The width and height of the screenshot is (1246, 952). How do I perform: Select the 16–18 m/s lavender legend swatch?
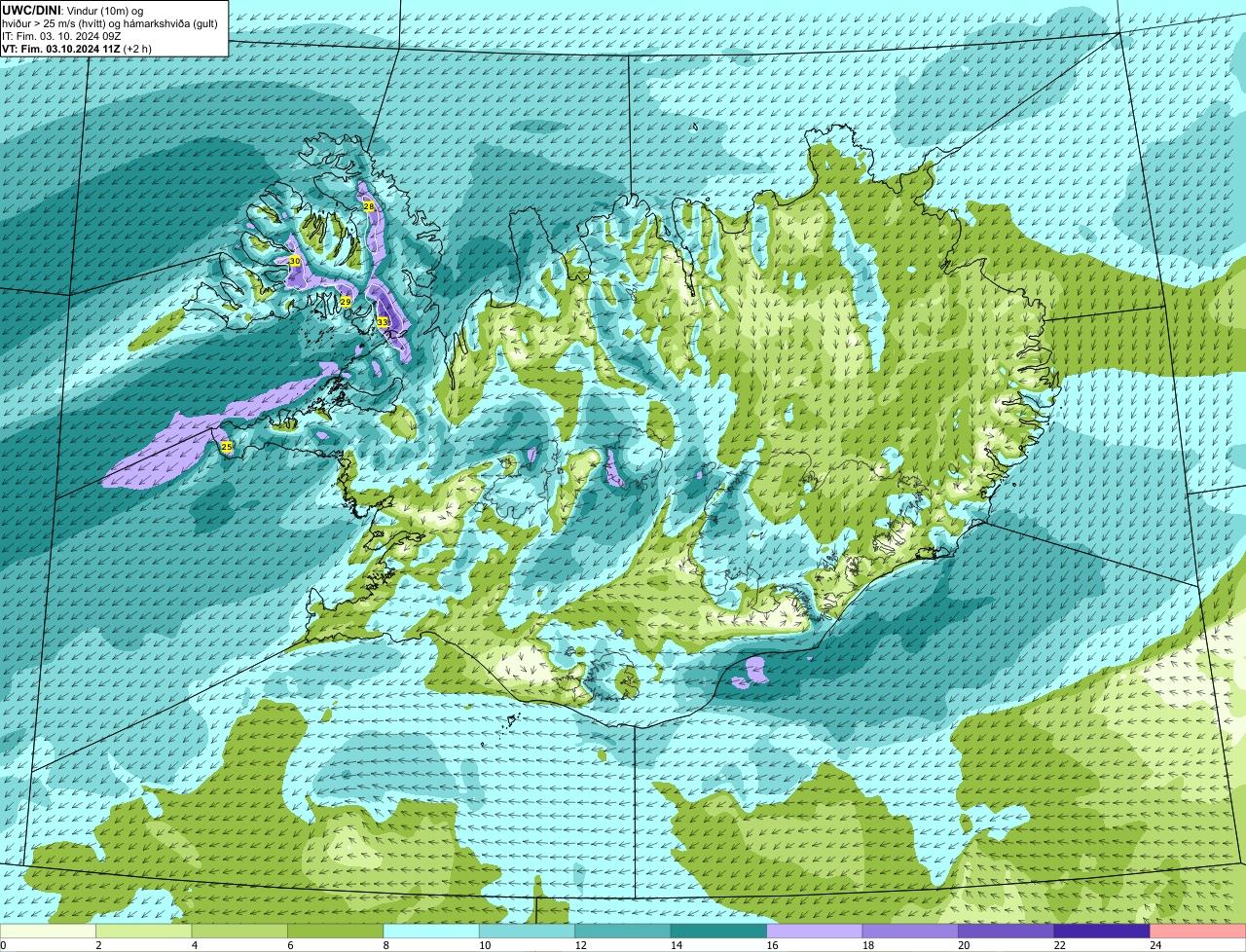815,932
